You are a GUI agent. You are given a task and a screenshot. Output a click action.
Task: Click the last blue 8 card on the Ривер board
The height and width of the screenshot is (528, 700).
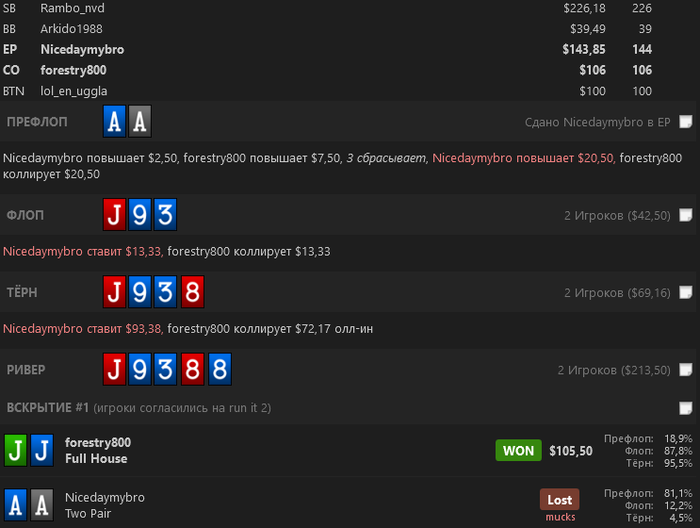(x=220, y=370)
